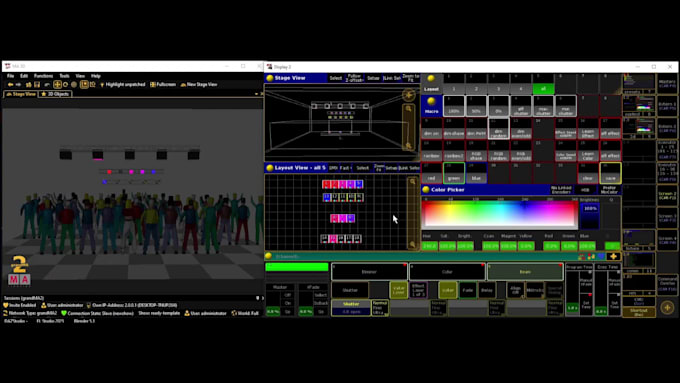
Task: Click Select in Stage View title bar
Action: click(335, 78)
